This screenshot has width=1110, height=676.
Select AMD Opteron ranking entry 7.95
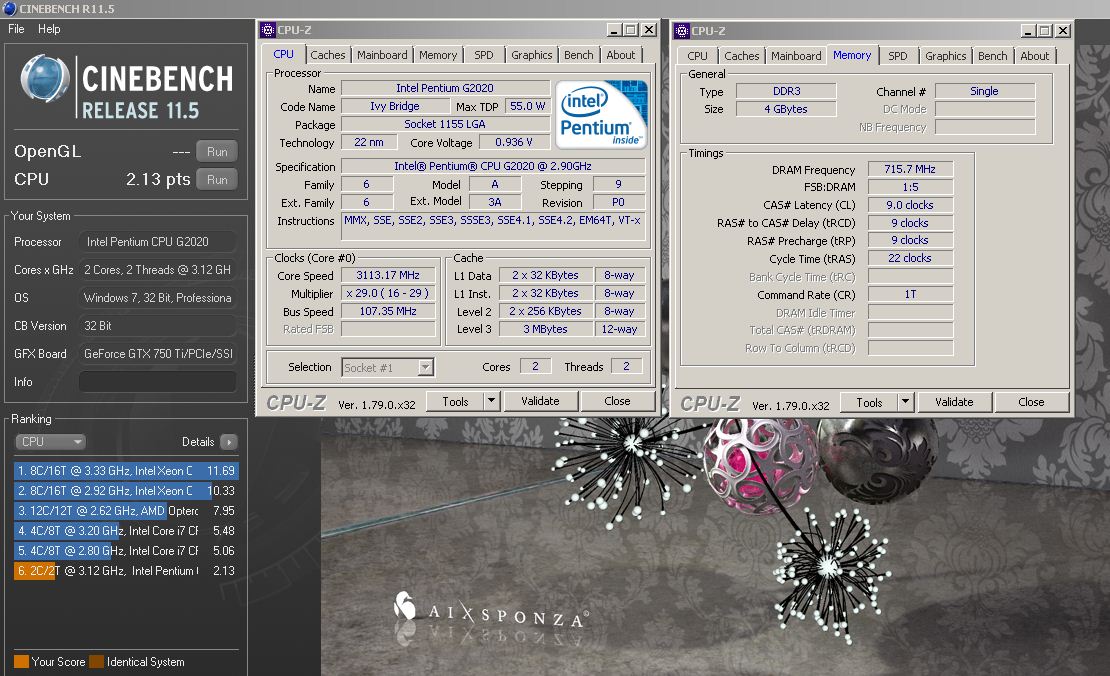click(126, 510)
